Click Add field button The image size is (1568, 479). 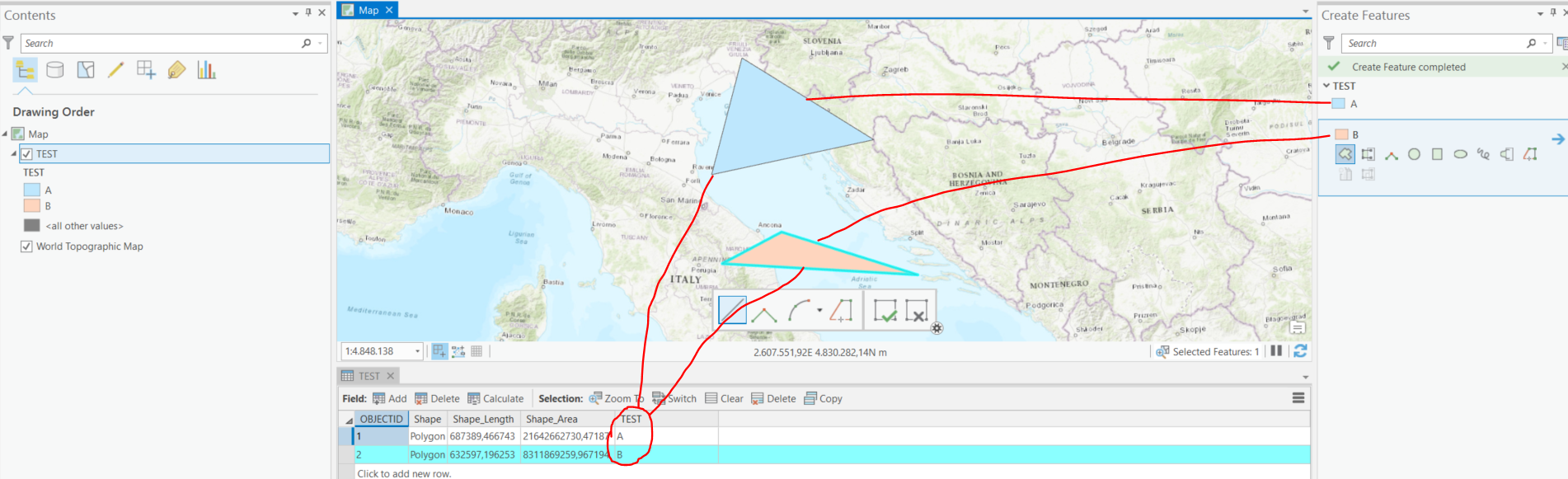[389, 398]
